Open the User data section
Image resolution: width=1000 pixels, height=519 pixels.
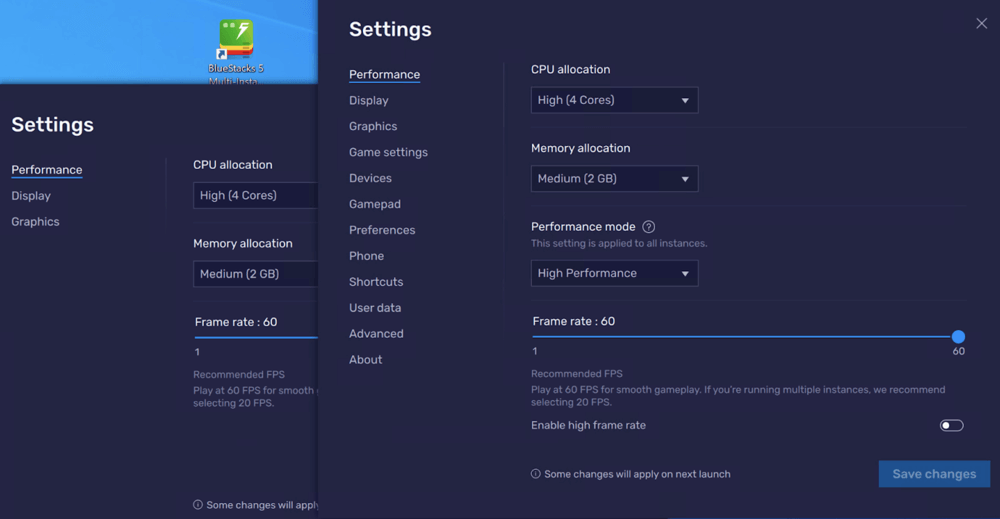pos(375,308)
